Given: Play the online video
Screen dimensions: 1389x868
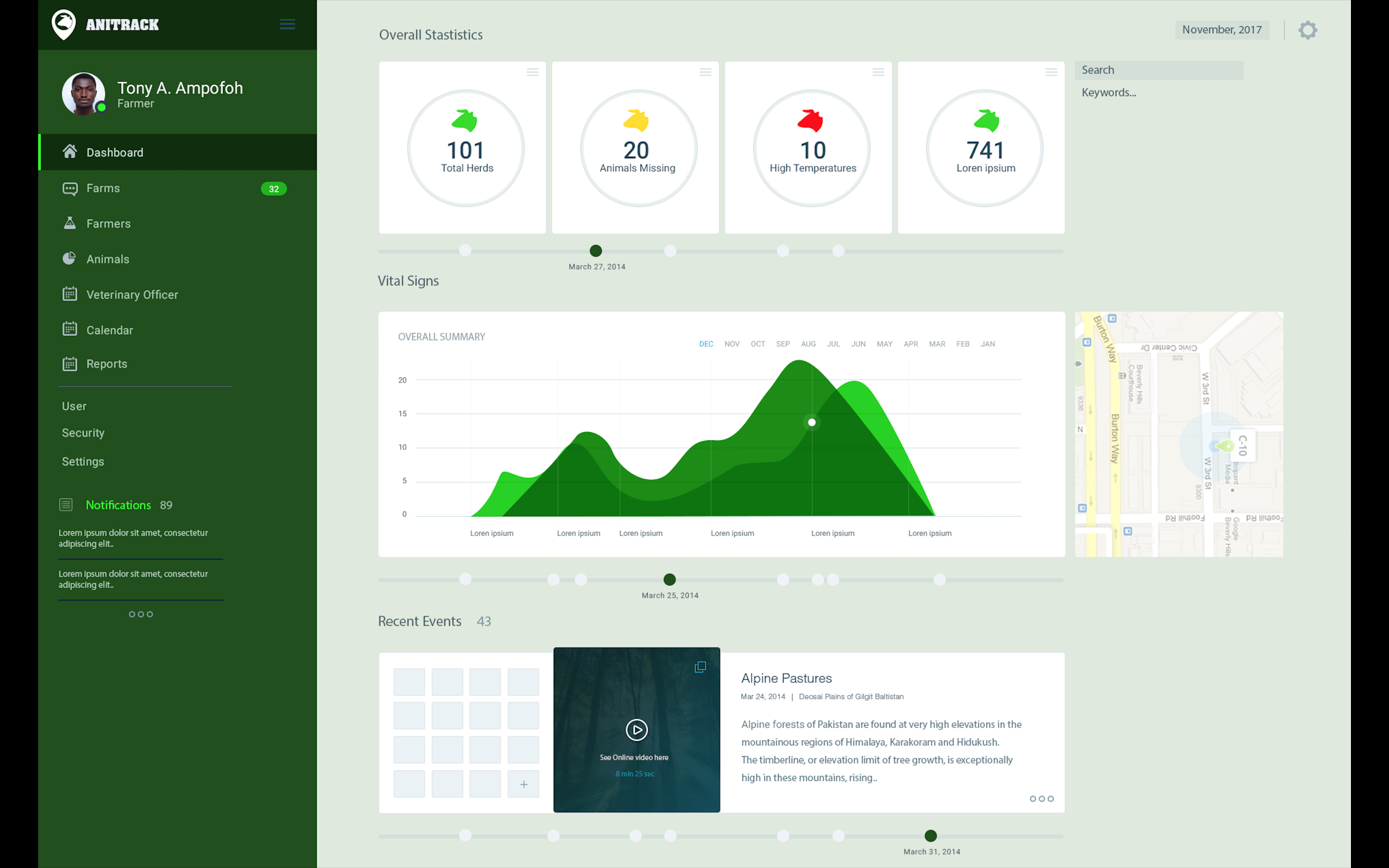Looking at the screenshot, I should point(637,730).
